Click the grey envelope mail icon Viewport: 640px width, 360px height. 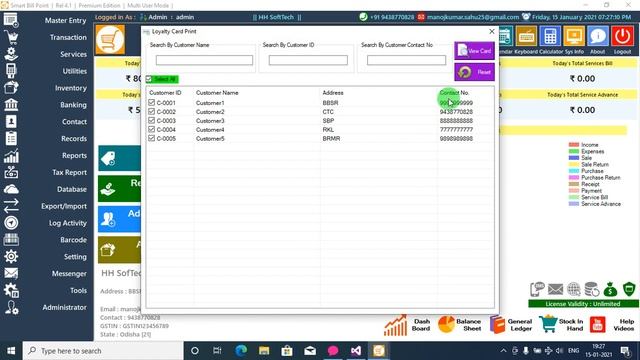coord(555,289)
